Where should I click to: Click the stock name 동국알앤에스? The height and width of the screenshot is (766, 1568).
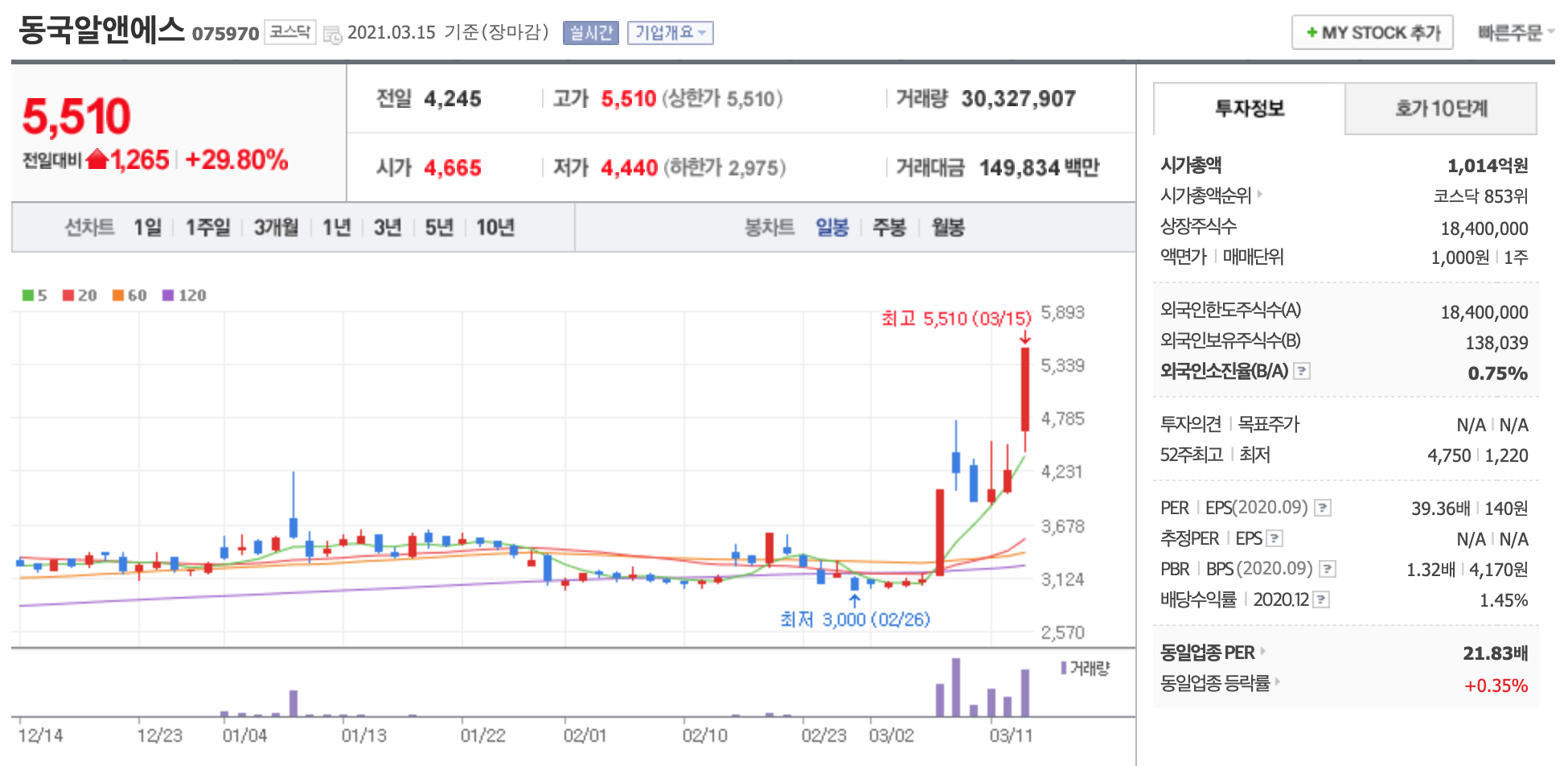101,31
